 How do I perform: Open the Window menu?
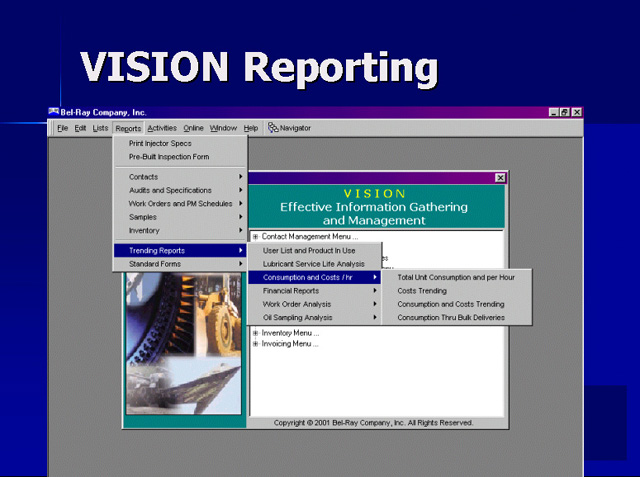click(223, 128)
